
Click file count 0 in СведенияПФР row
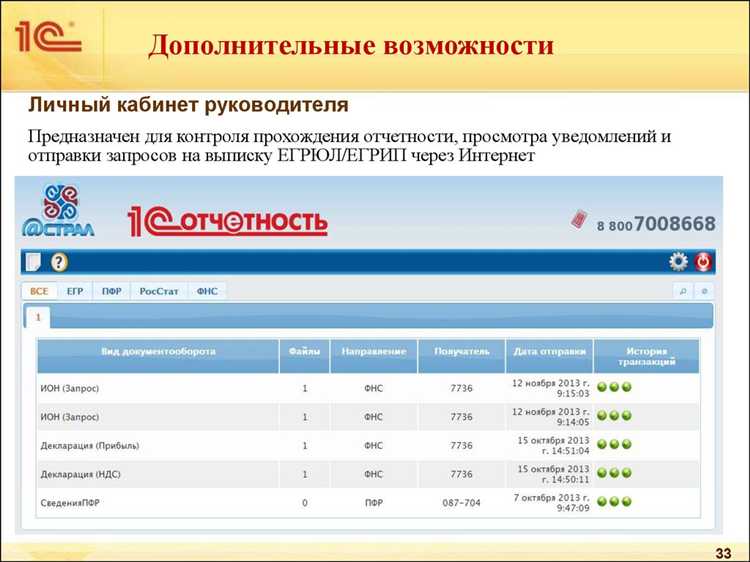click(x=305, y=503)
